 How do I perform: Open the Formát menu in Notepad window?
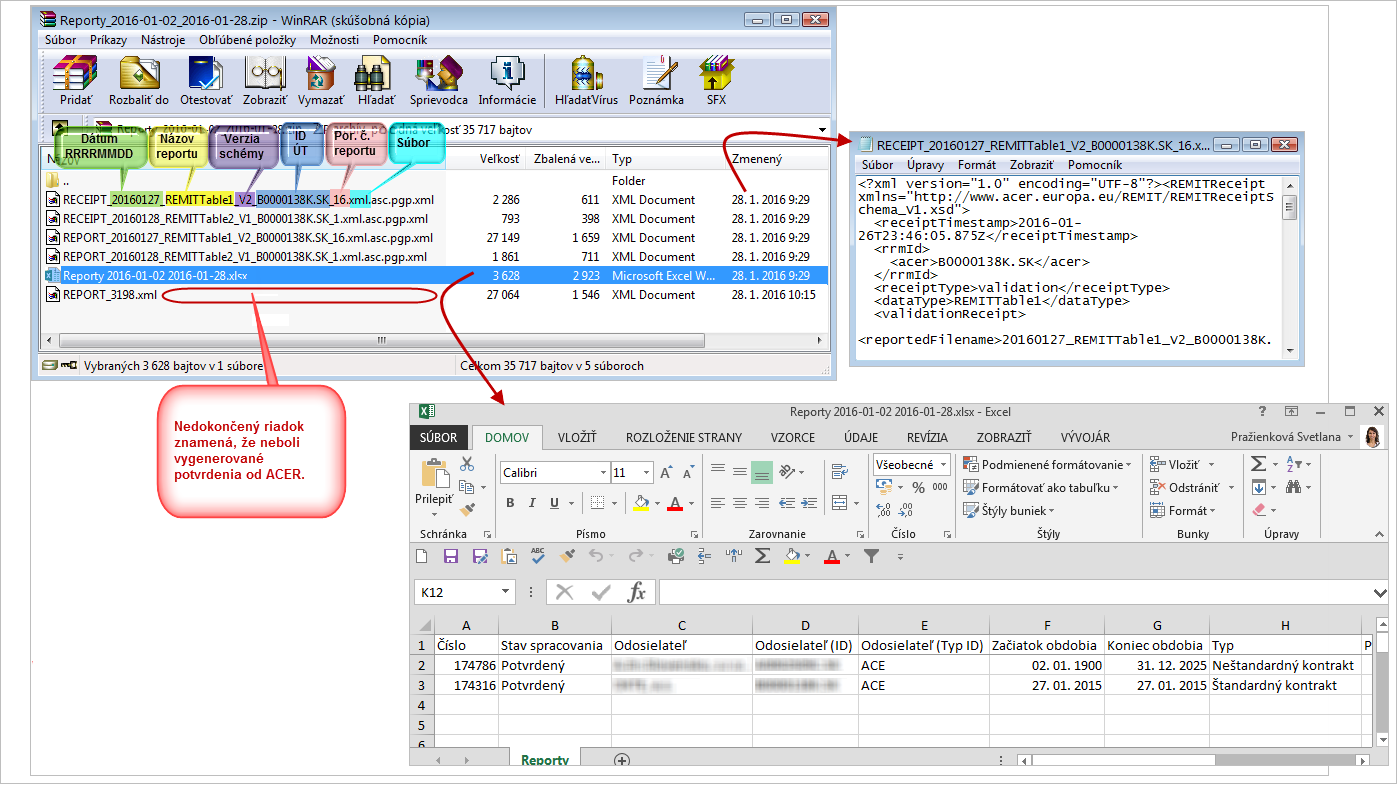[977, 165]
